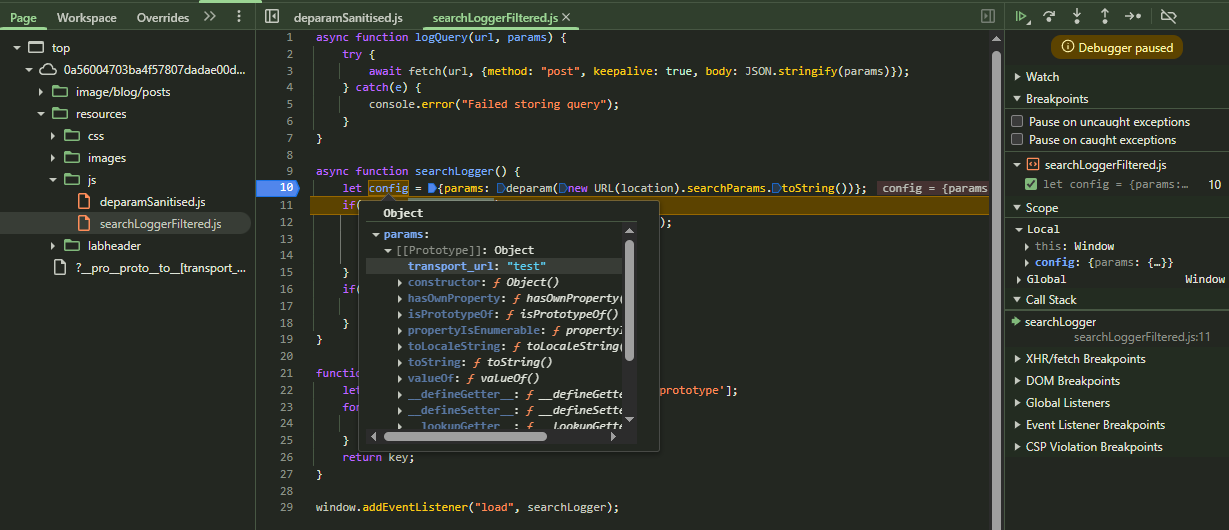Image resolution: width=1229 pixels, height=530 pixels.
Task: Switch to the Overrides tab
Action: pos(163,18)
